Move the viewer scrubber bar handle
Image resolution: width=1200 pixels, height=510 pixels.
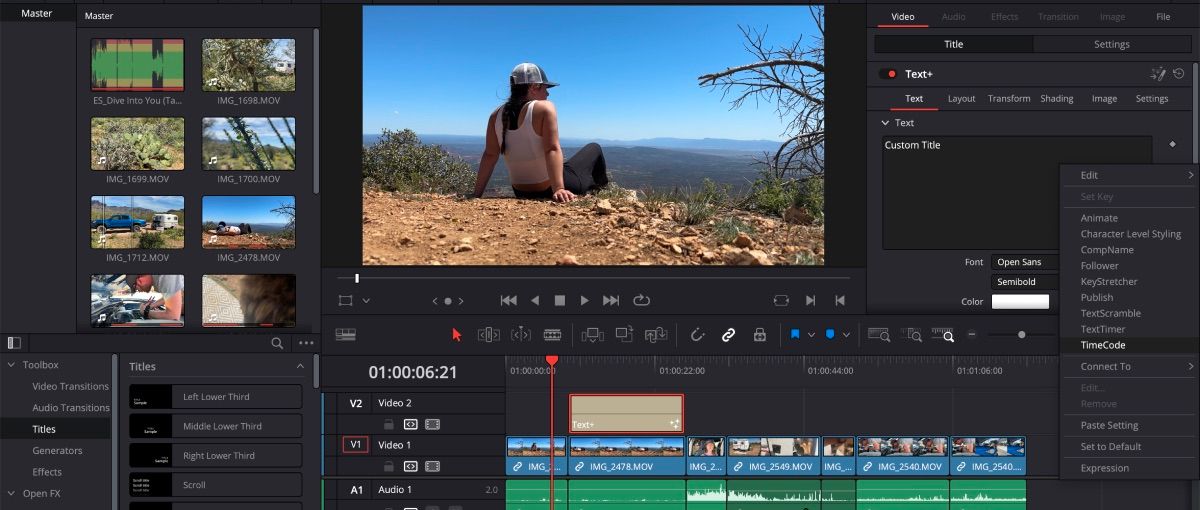click(x=357, y=278)
